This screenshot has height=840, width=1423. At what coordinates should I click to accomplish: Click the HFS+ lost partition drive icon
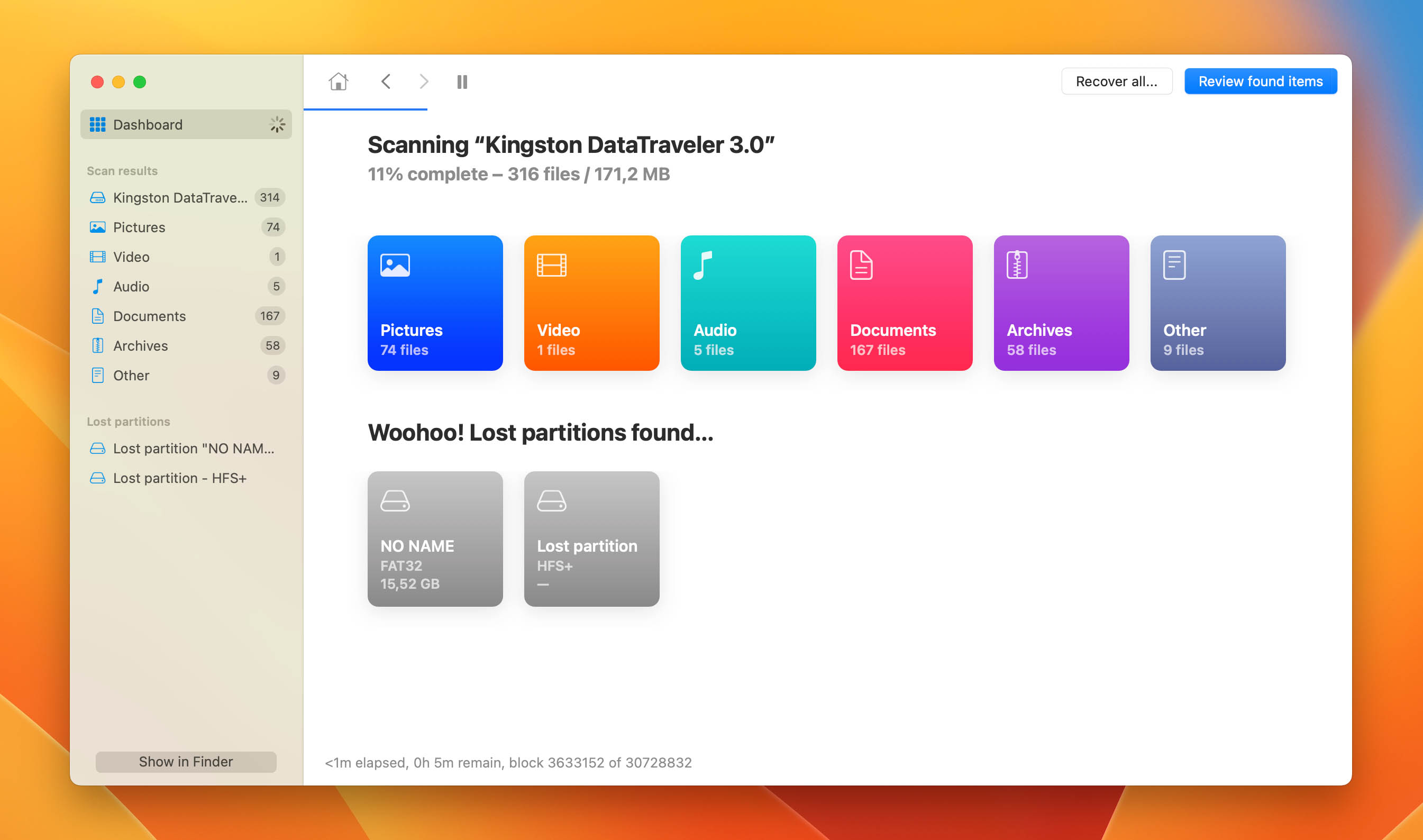point(97,478)
